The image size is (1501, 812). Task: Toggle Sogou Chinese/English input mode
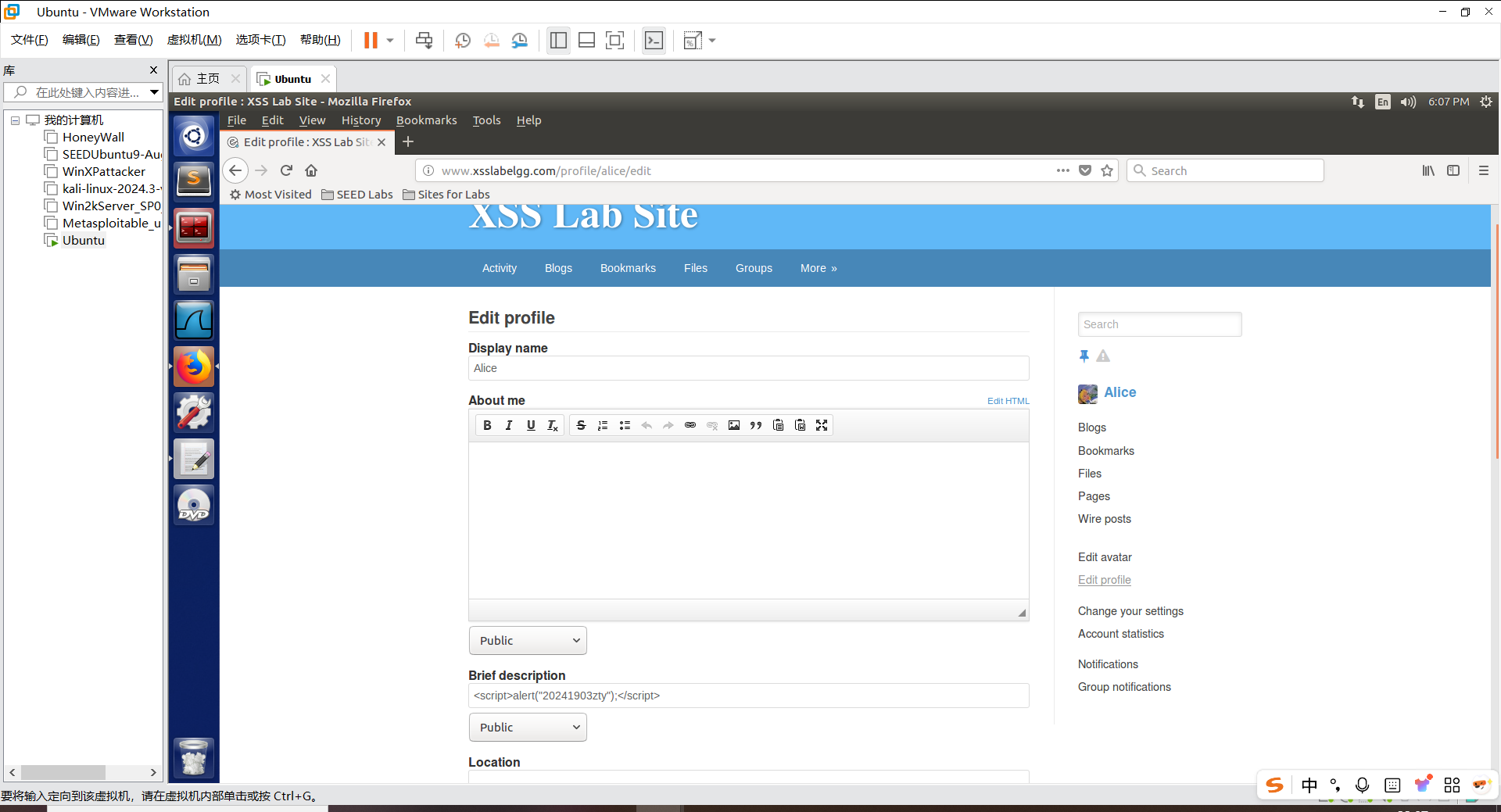point(1309,785)
